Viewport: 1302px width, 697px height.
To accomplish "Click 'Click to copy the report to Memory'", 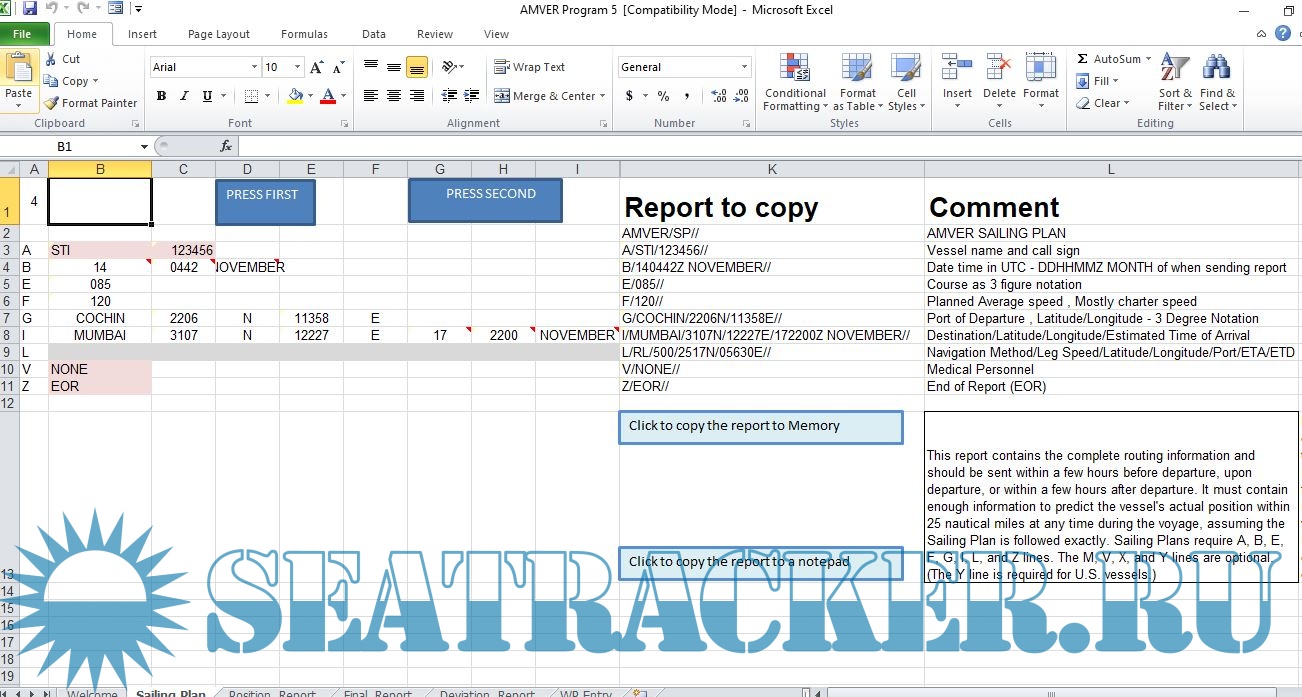I will tap(760, 426).
